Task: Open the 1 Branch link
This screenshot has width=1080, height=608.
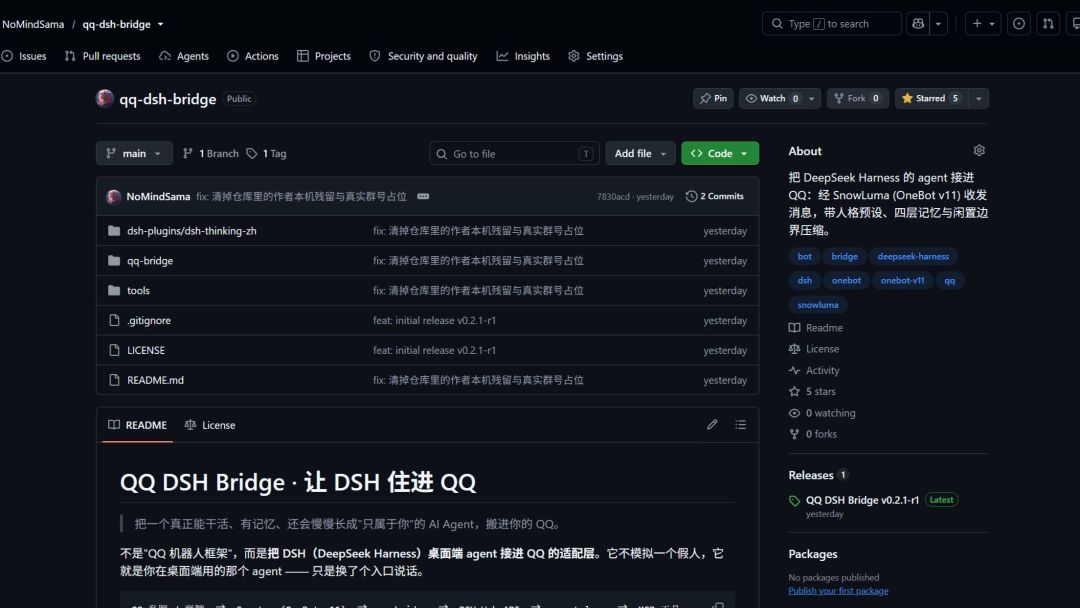Action: pyautogui.click(x=210, y=154)
